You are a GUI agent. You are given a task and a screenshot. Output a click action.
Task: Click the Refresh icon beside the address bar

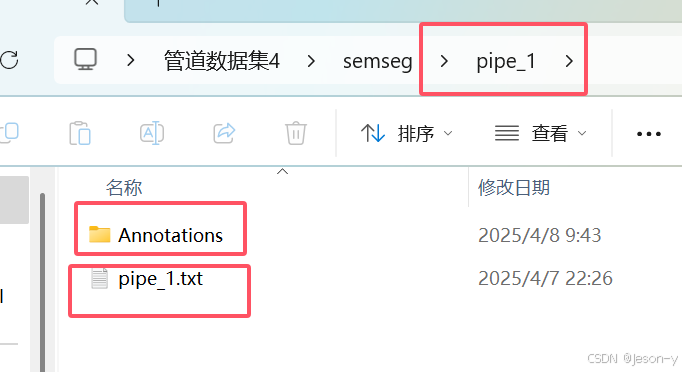(9, 60)
